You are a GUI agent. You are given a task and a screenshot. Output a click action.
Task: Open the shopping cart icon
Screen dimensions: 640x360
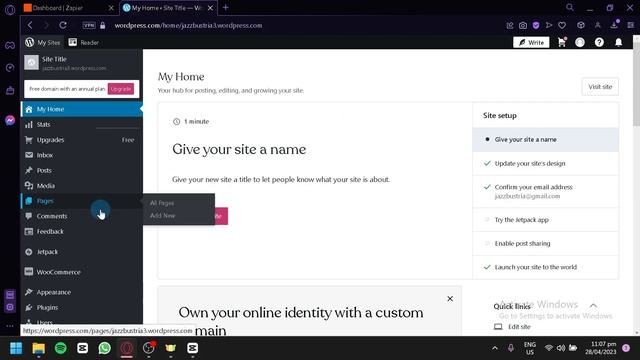click(562, 42)
